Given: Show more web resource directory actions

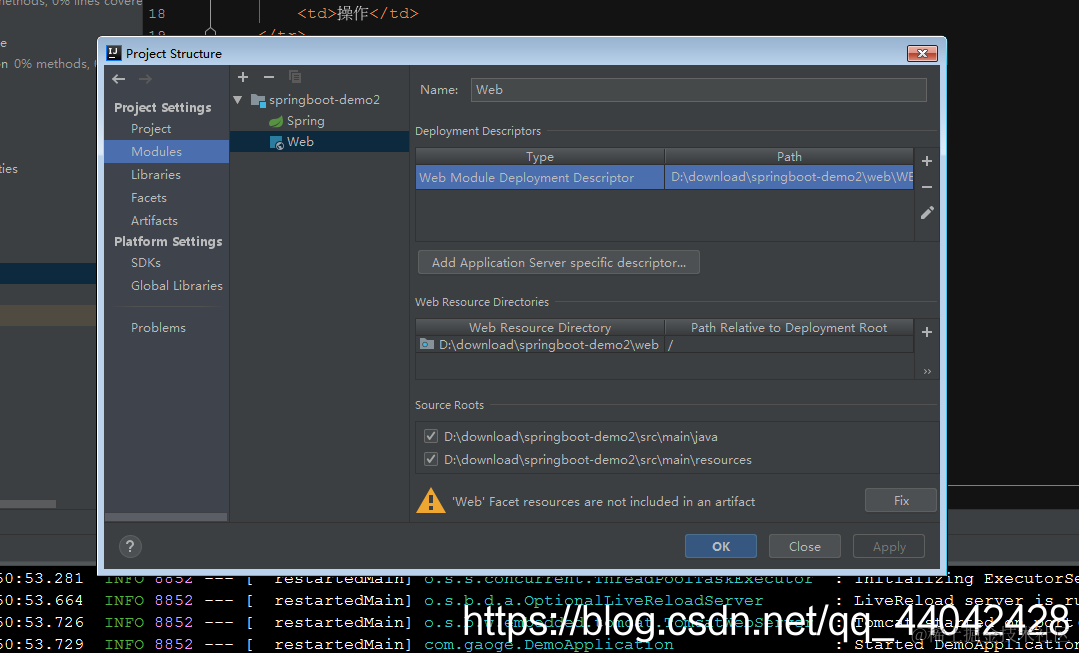Looking at the screenshot, I should [927, 372].
